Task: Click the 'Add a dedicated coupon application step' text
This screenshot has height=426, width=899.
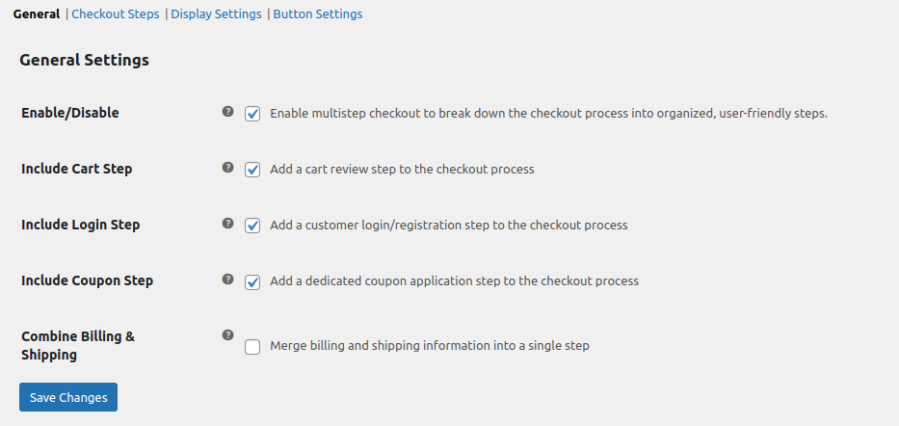Action: point(454,282)
